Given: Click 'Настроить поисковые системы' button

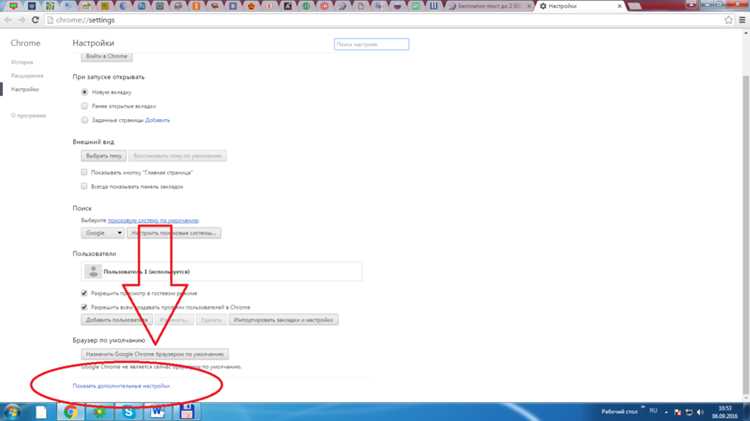Looking at the screenshot, I should [174, 233].
